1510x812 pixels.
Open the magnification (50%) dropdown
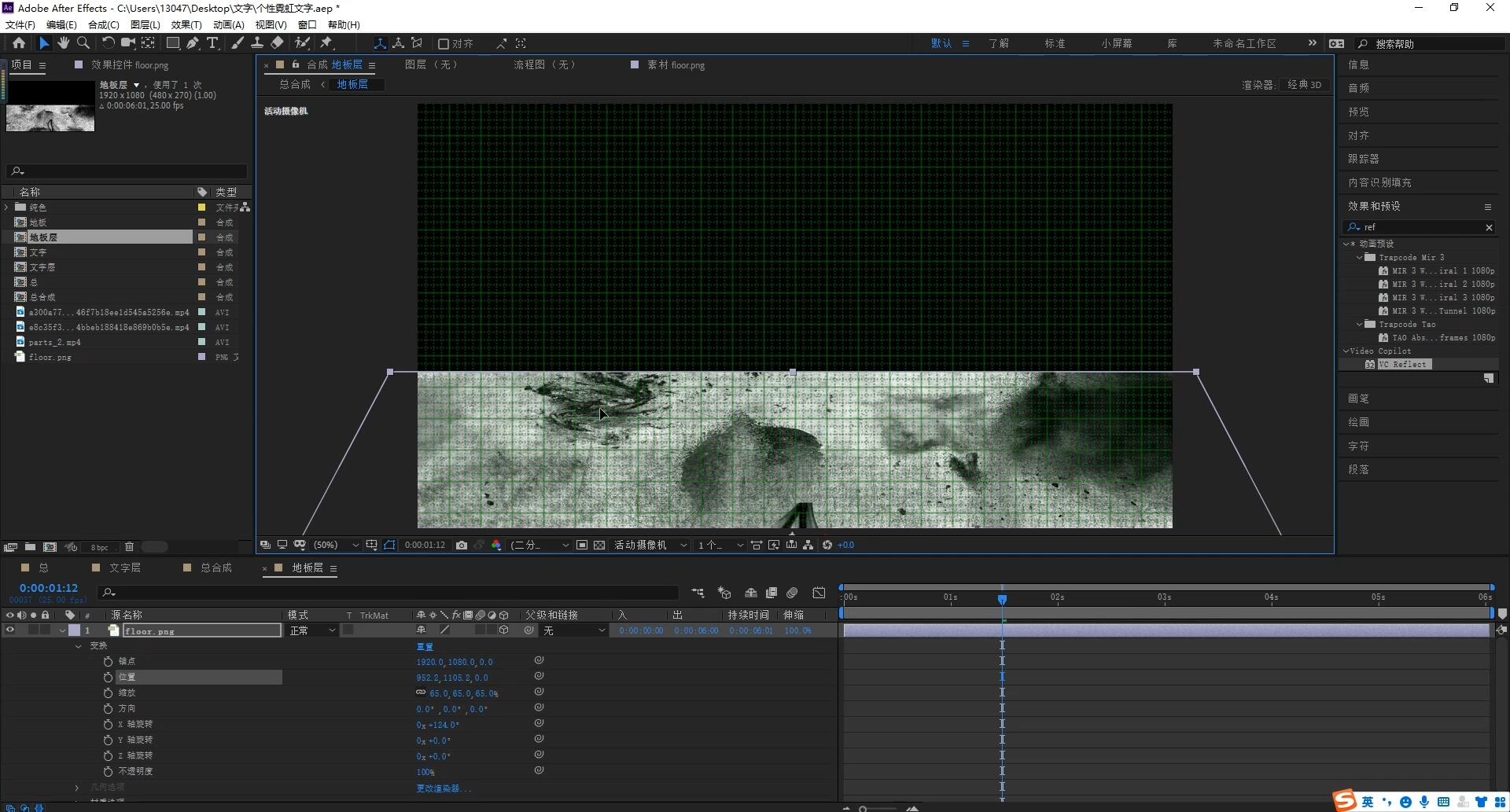[x=336, y=545]
